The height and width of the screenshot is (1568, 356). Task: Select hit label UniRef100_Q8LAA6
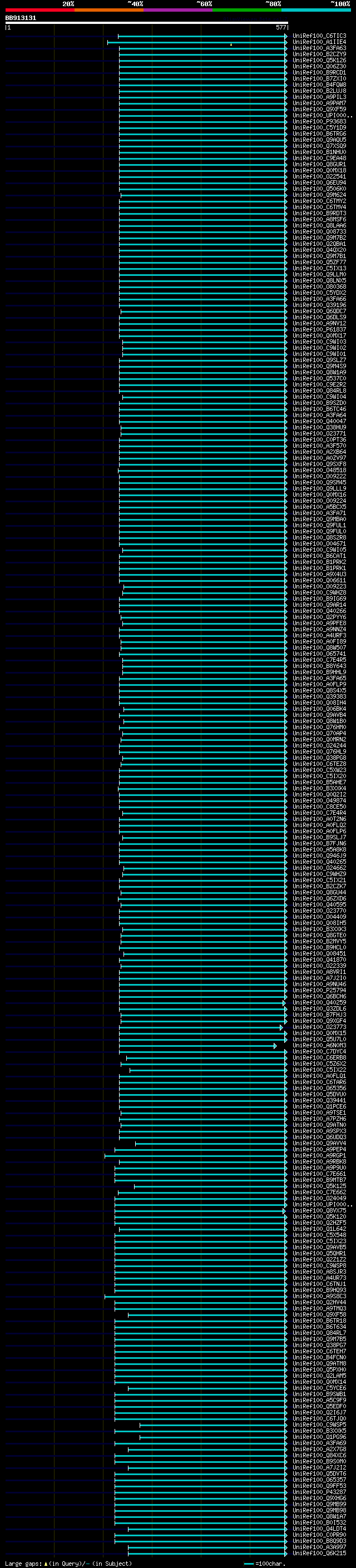pyautogui.click(x=319, y=225)
